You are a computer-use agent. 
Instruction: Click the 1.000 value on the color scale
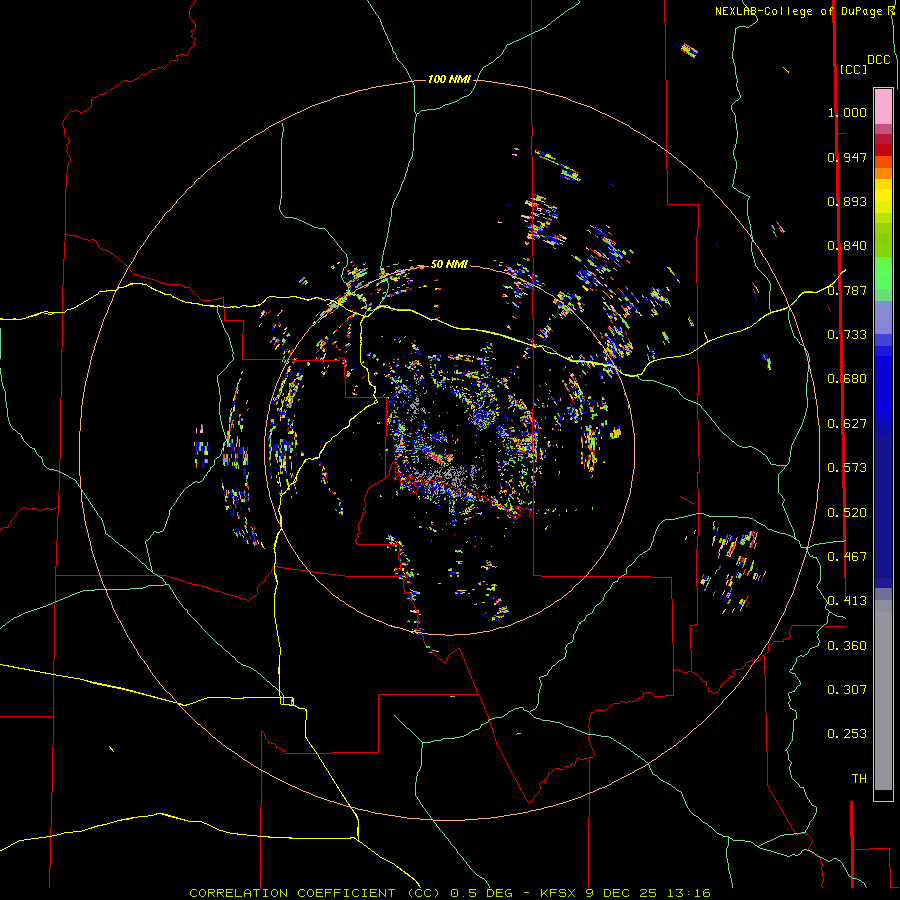tap(847, 112)
